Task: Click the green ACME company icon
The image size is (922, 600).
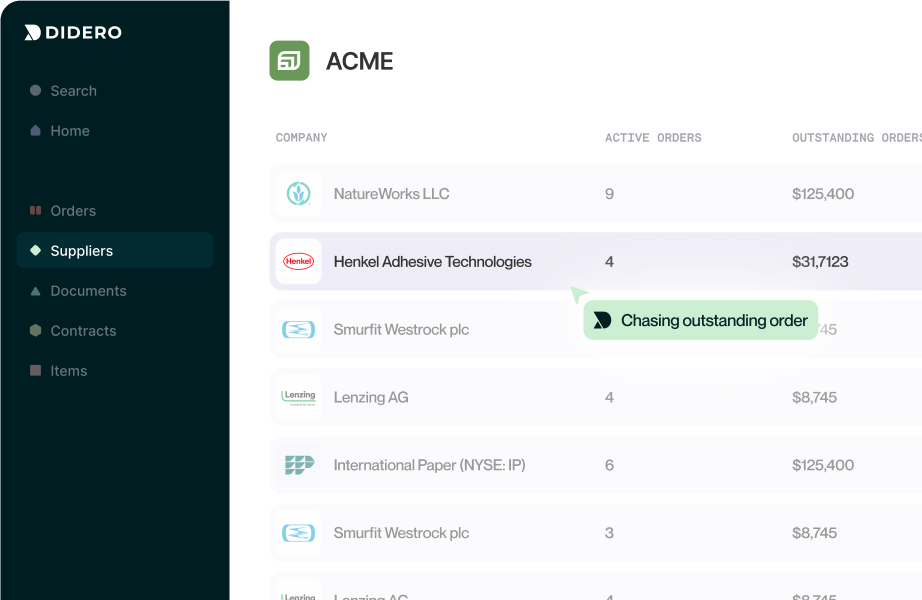Action: click(x=289, y=61)
